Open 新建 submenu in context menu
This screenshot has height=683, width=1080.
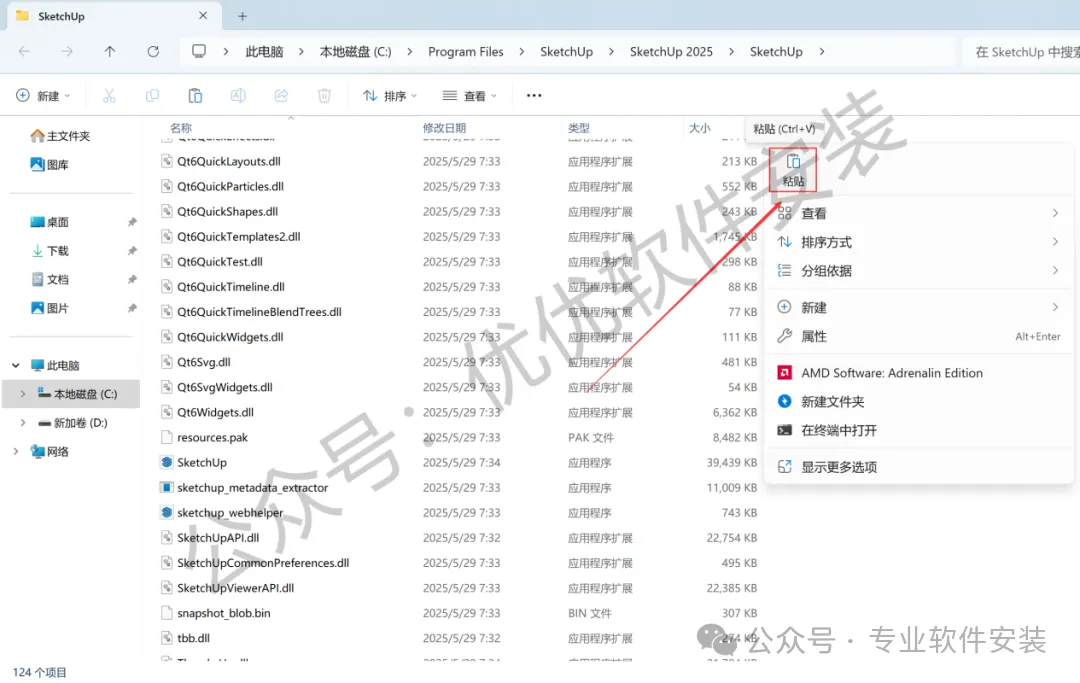click(x=918, y=308)
